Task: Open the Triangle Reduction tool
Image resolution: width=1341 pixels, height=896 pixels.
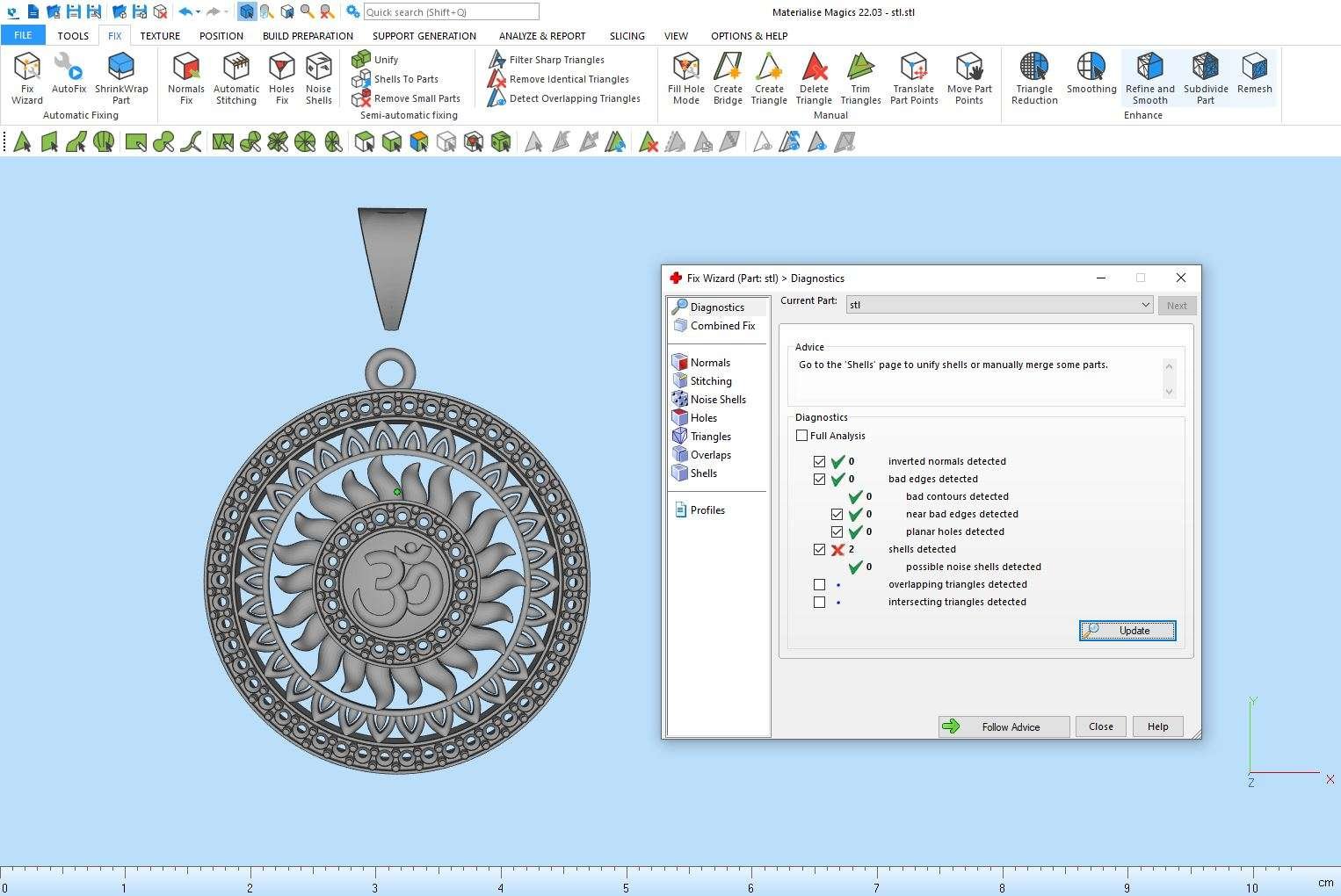Action: click(x=1034, y=77)
